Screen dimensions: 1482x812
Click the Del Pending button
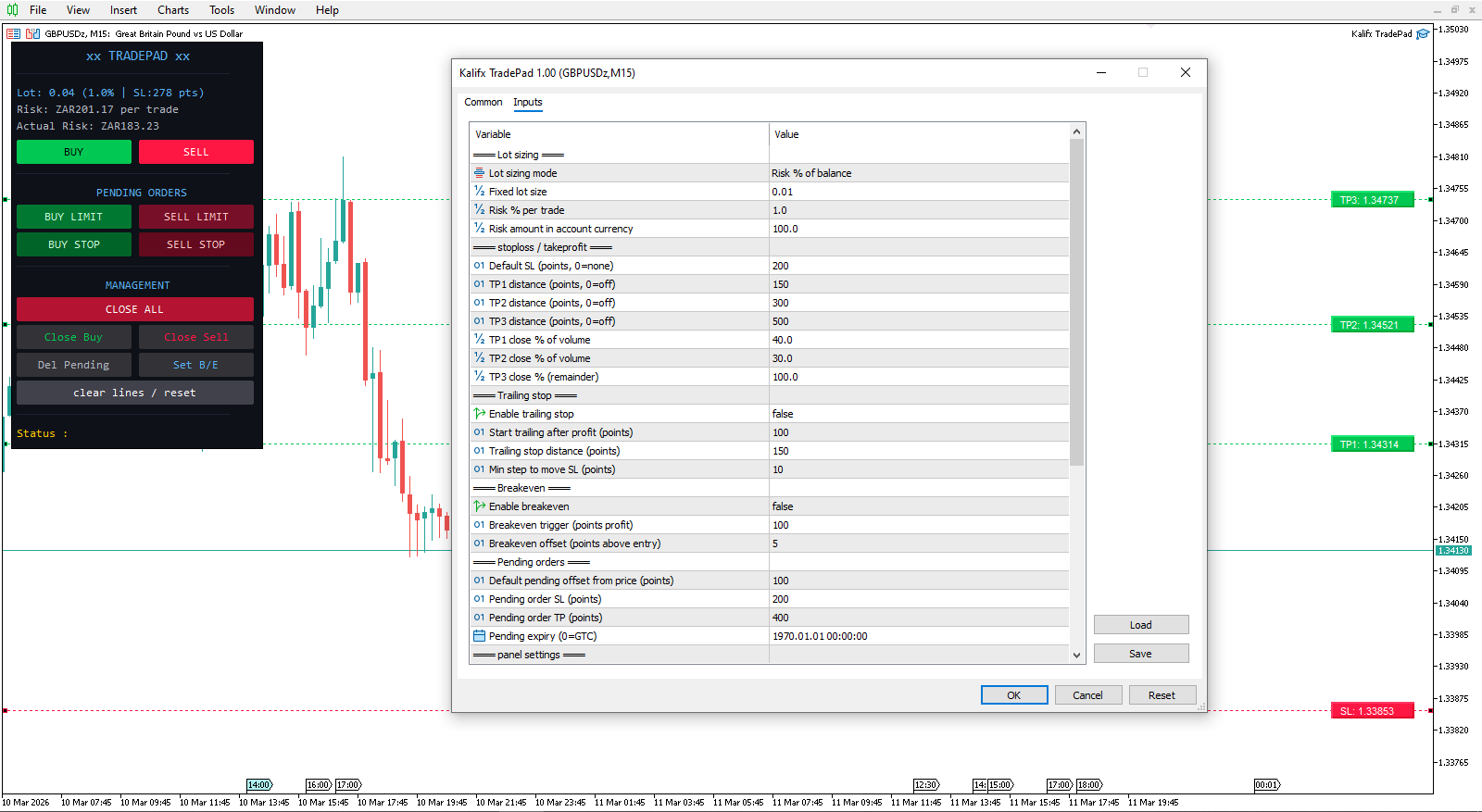(74, 365)
